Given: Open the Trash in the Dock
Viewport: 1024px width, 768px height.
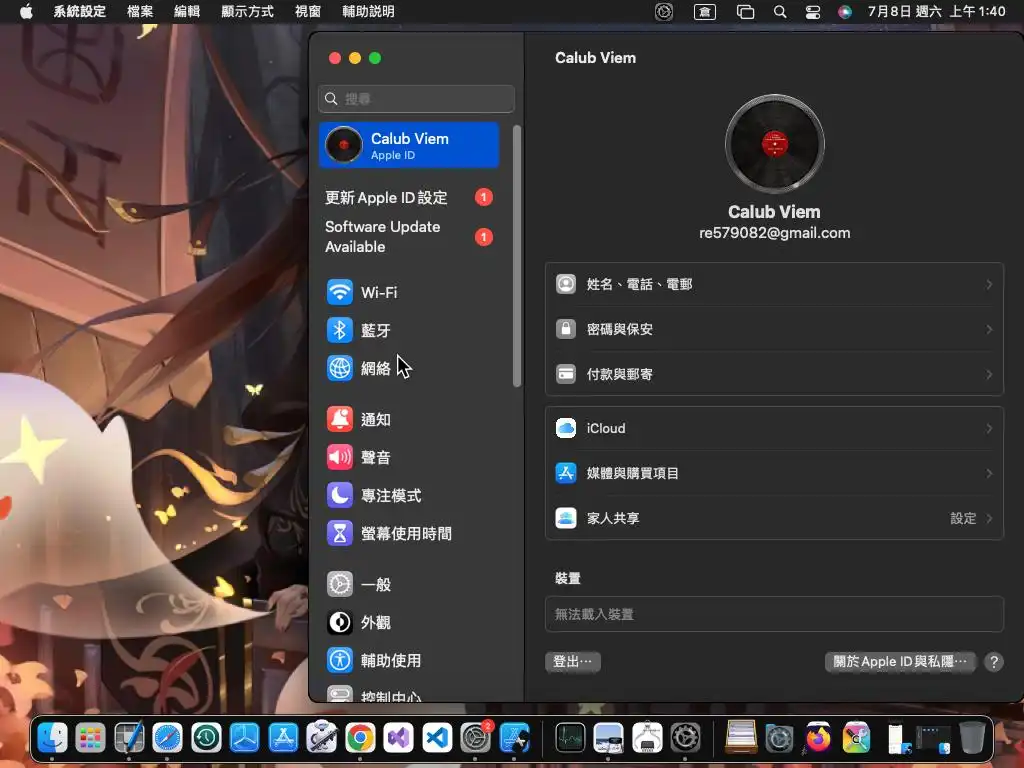Looking at the screenshot, I should [972, 738].
